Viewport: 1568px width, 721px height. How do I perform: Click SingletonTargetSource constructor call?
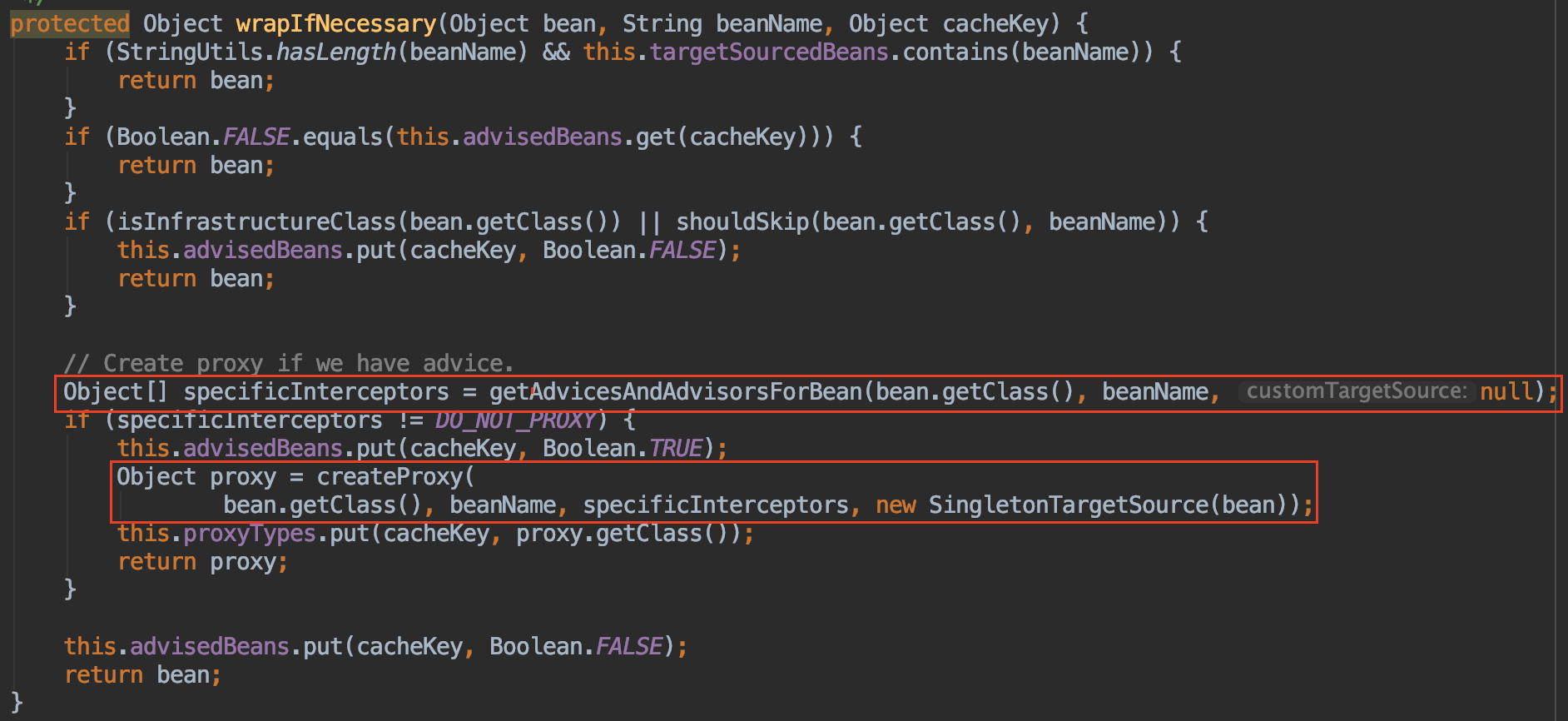pos(1069,505)
